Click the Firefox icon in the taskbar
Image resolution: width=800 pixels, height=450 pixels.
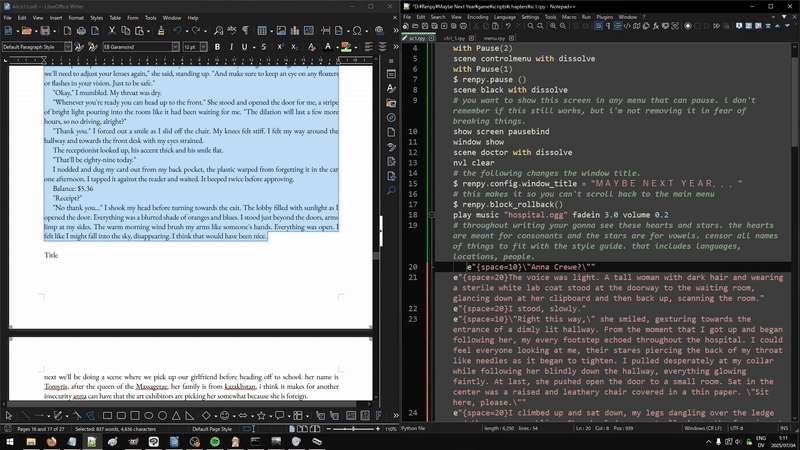coord(52,442)
